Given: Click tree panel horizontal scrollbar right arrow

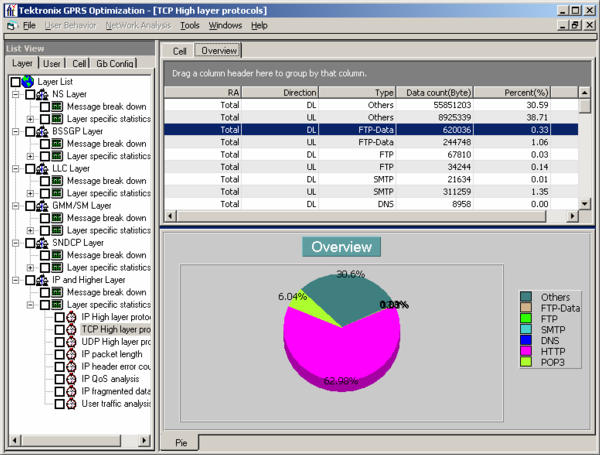Looking at the screenshot, I should [144, 440].
